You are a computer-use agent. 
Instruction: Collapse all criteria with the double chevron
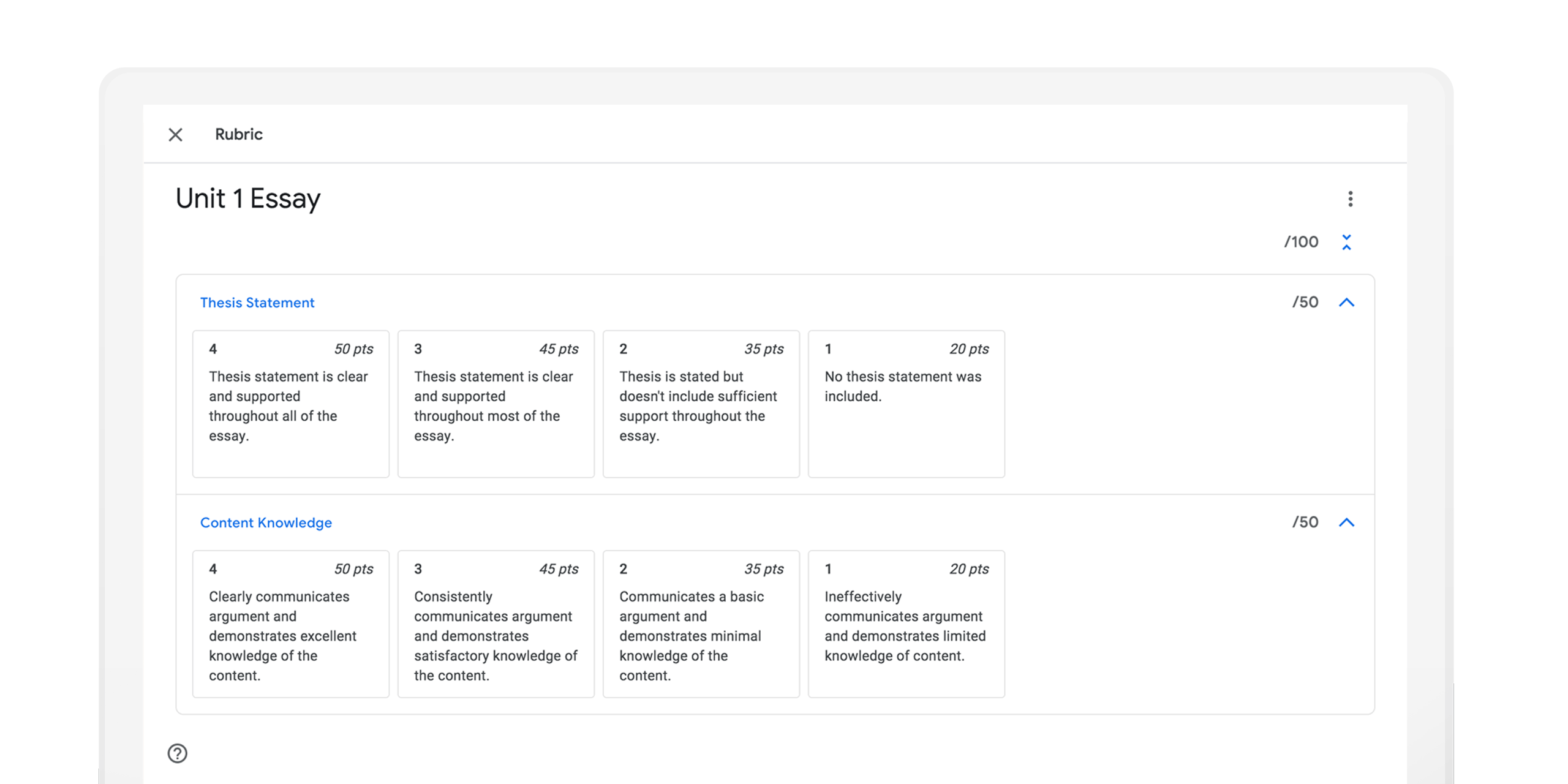point(1347,242)
